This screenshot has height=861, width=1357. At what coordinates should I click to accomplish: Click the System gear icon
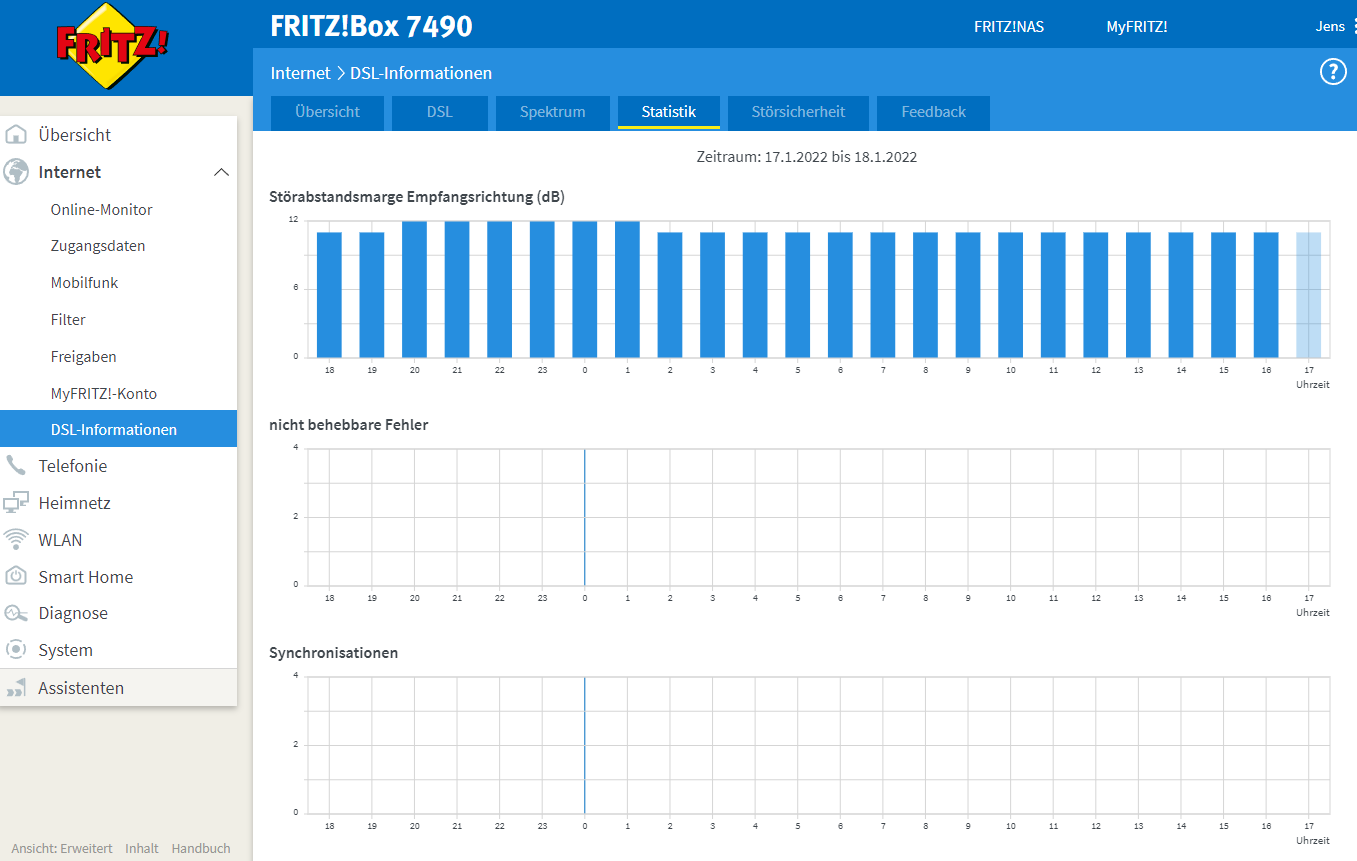[x=16, y=650]
